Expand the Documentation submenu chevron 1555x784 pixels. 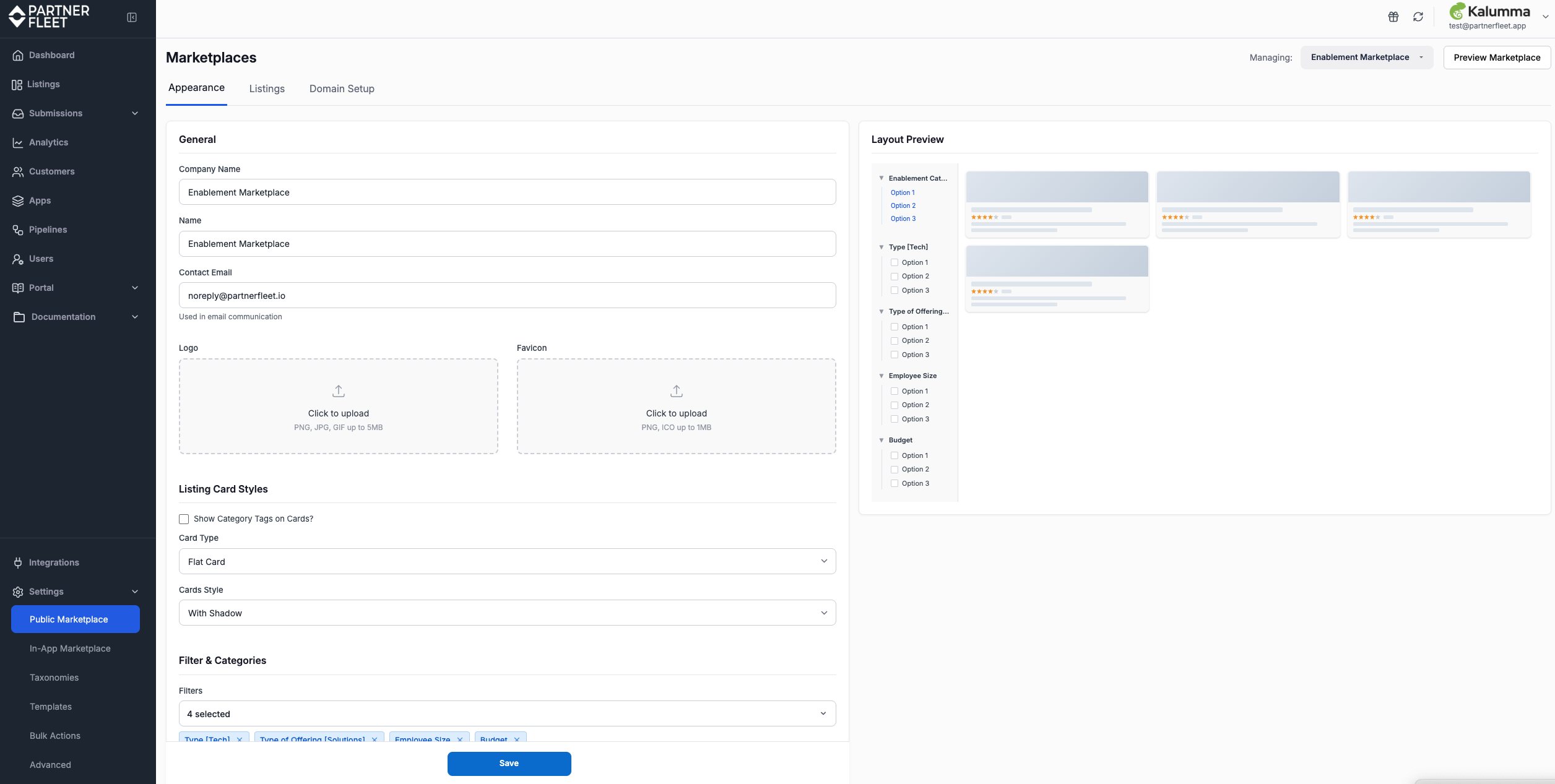135,317
